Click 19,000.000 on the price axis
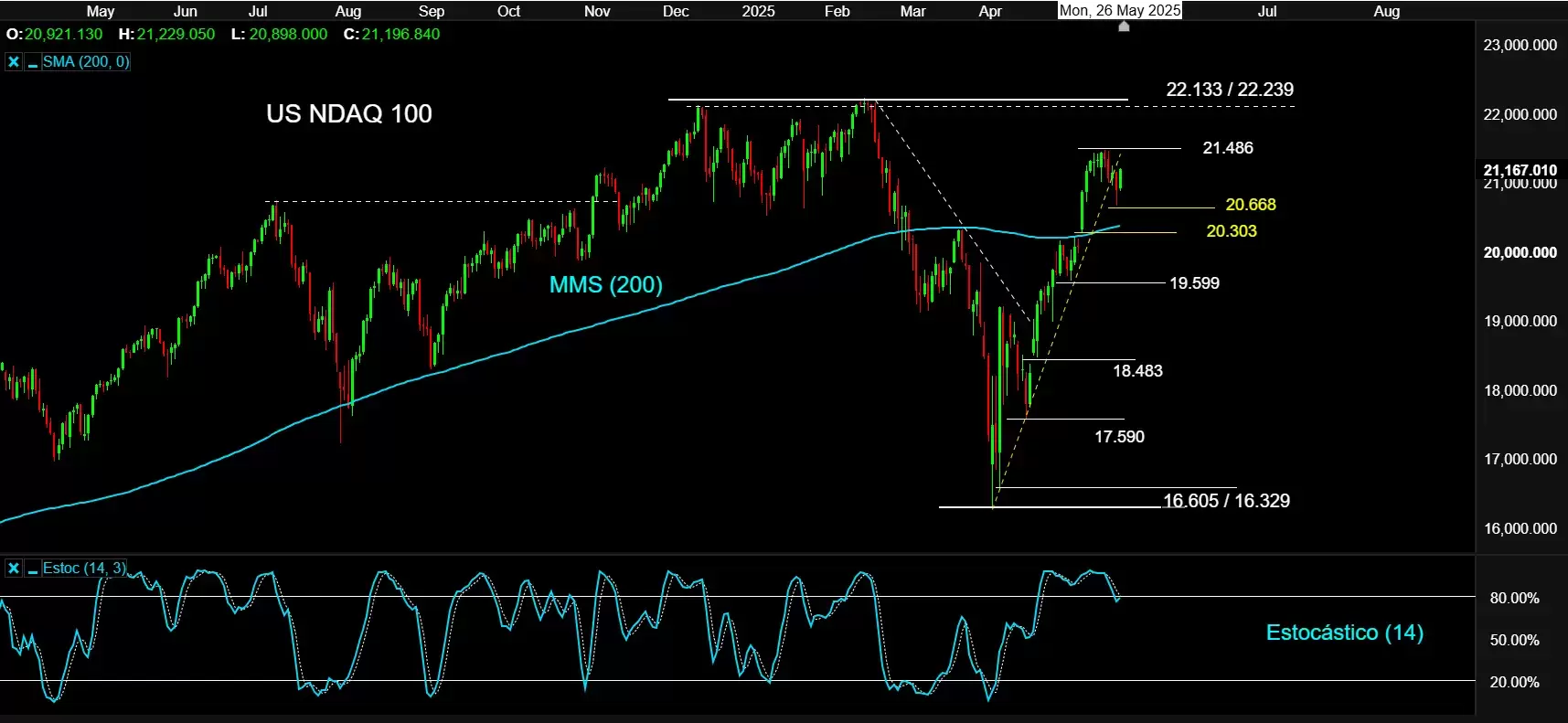 coord(1520,321)
